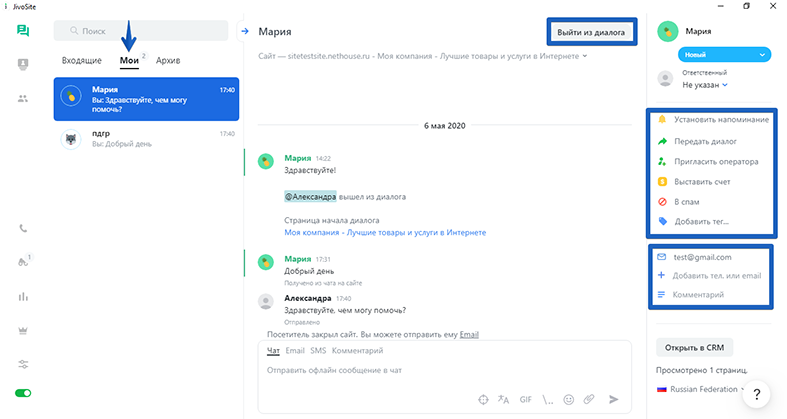The height and width of the screenshot is (419, 787).
Task: Open the statistics bar chart icon
Action: tap(23, 297)
